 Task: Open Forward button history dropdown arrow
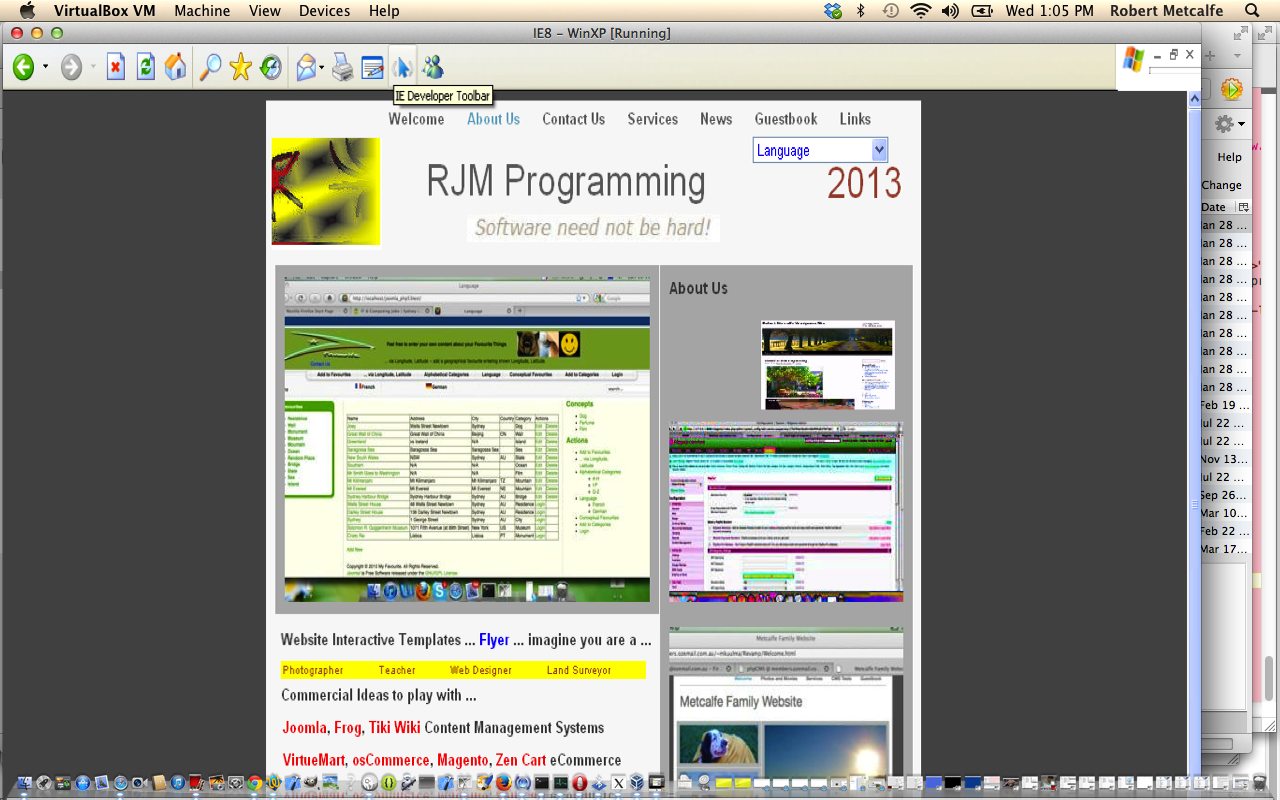[x=93, y=68]
